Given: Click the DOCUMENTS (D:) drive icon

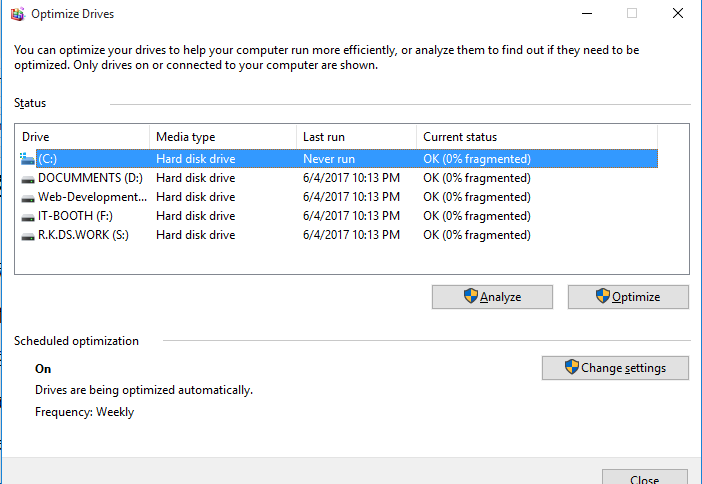Looking at the screenshot, I should click(x=28, y=178).
